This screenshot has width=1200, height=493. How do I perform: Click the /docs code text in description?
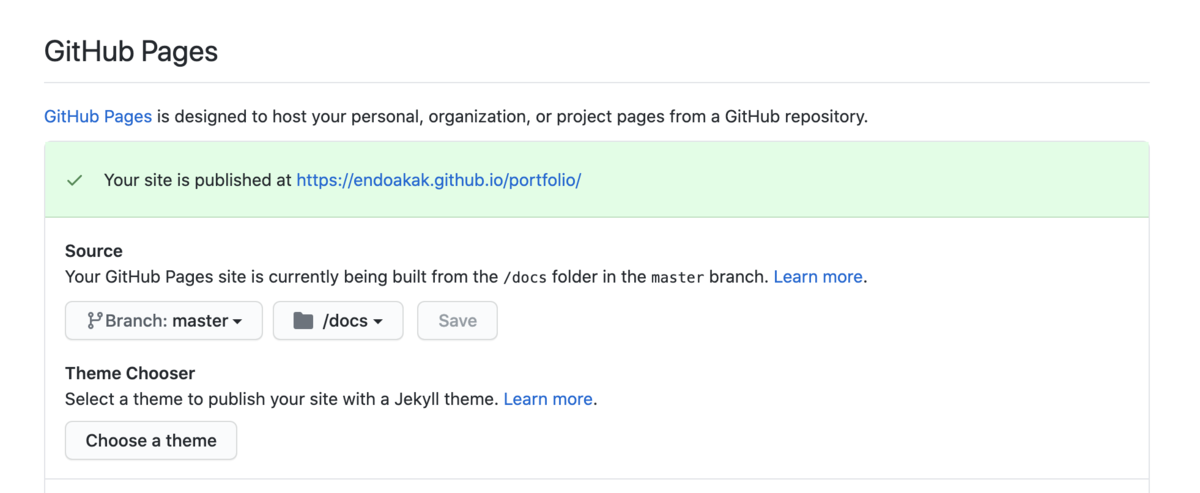(525, 278)
